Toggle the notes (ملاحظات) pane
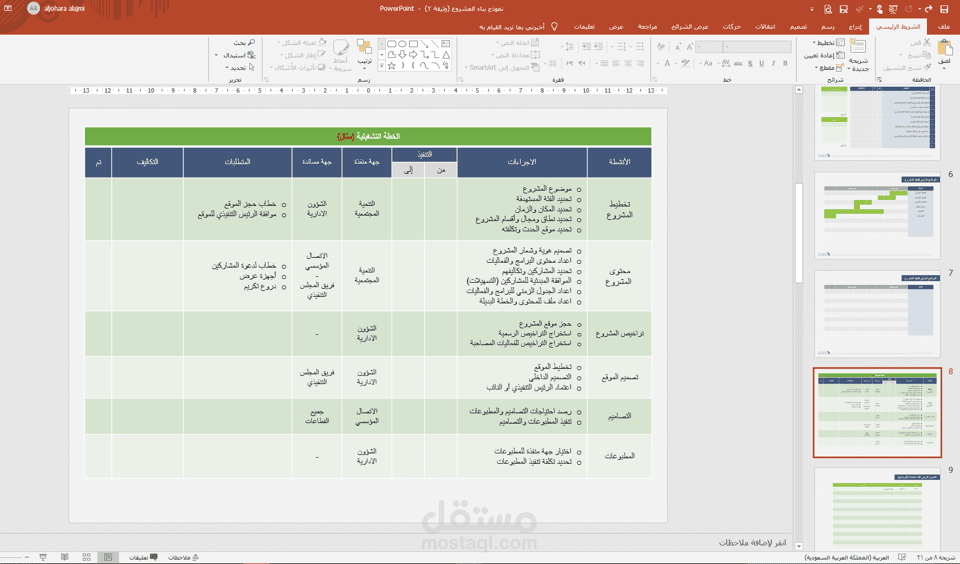 [183, 557]
